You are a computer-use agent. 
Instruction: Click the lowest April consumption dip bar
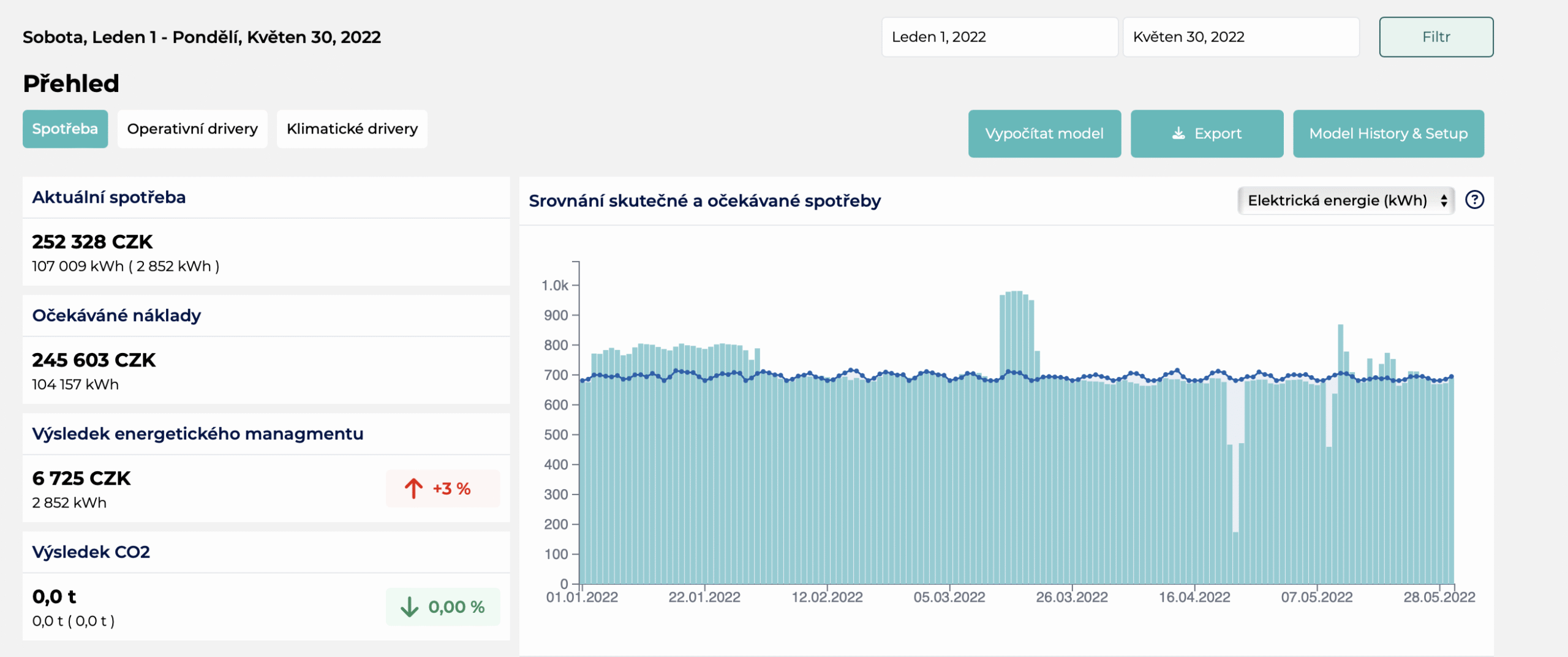tap(1235, 558)
